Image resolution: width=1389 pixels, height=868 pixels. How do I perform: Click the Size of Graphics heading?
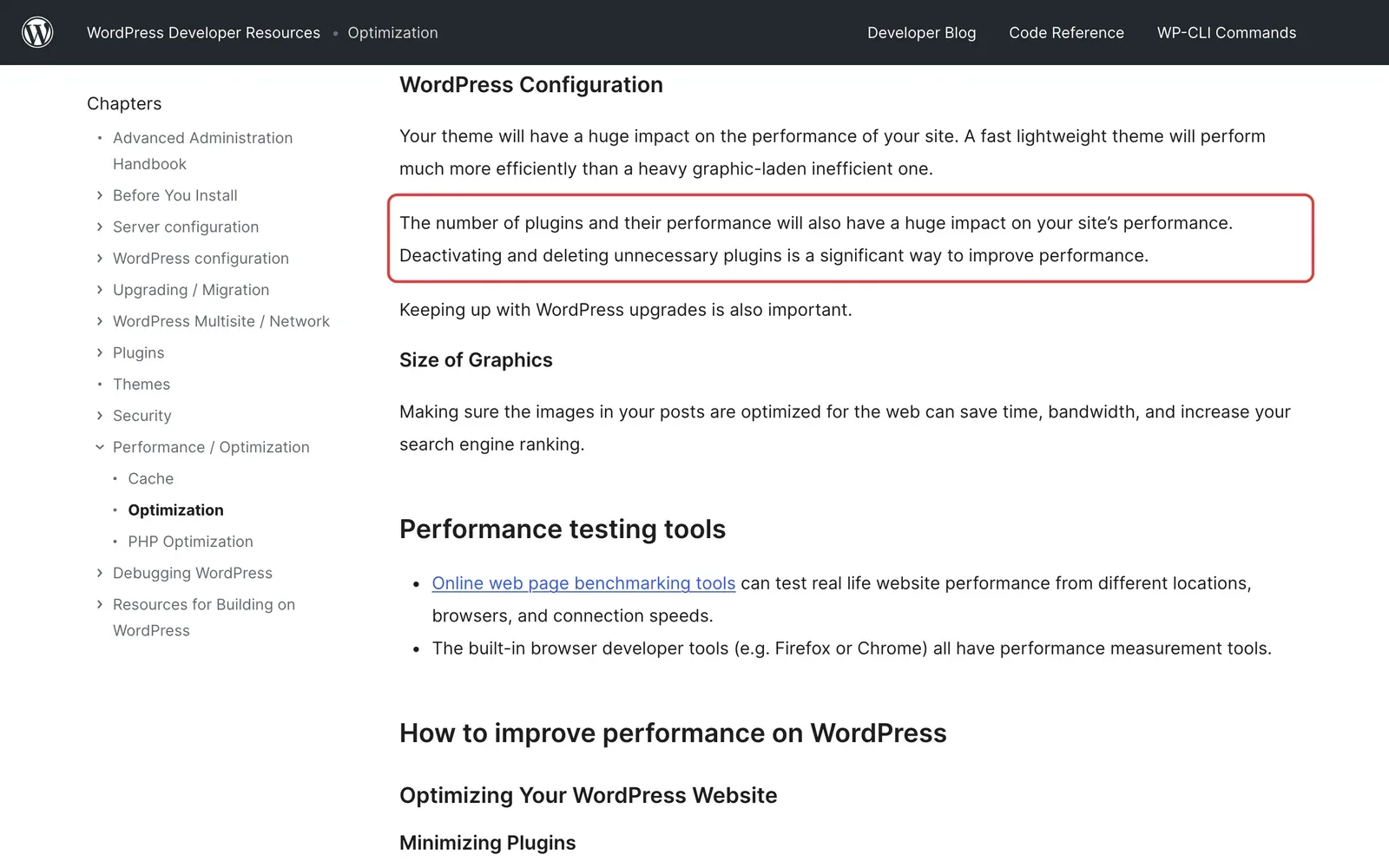point(476,360)
